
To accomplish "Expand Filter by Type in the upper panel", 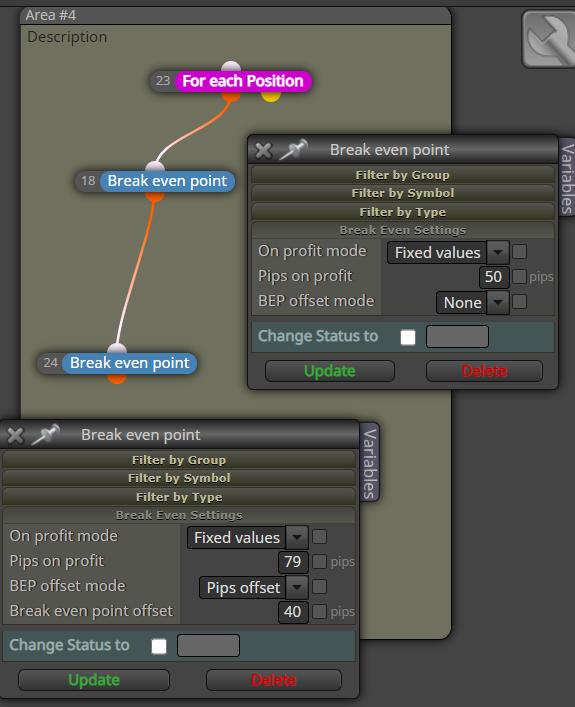I will point(403,212).
